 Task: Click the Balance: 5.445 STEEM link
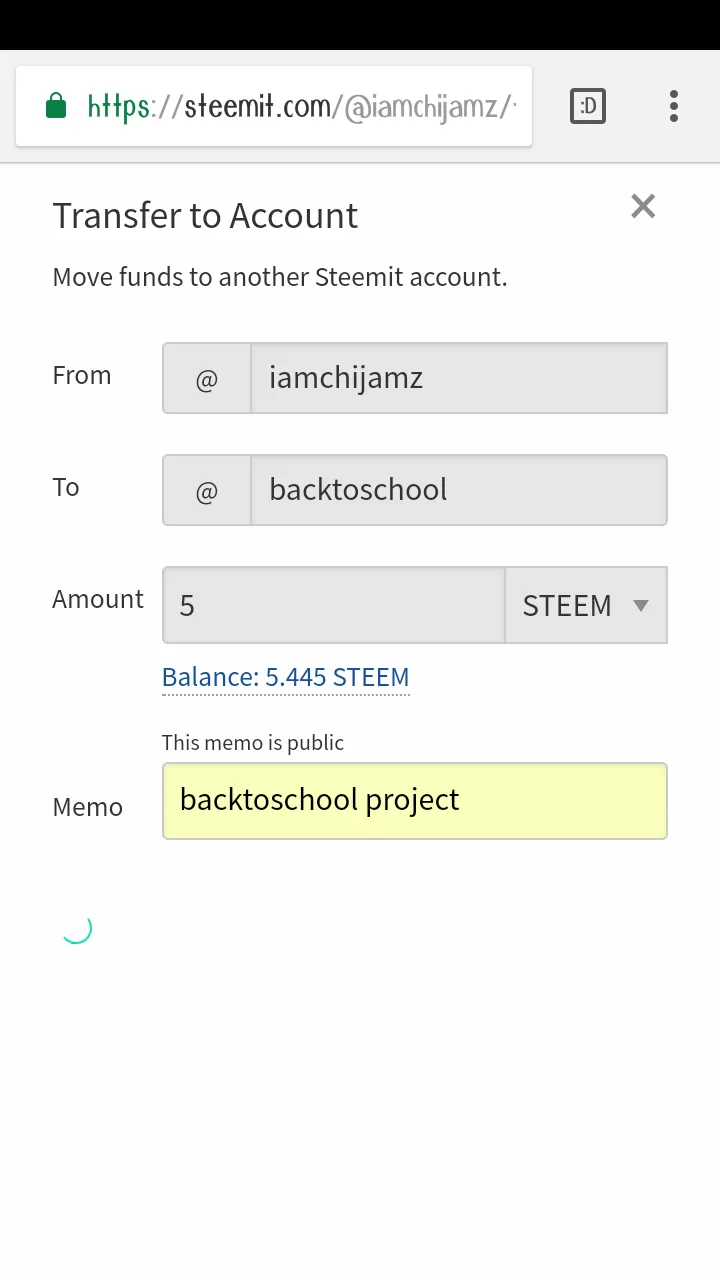(x=286, y=677)
